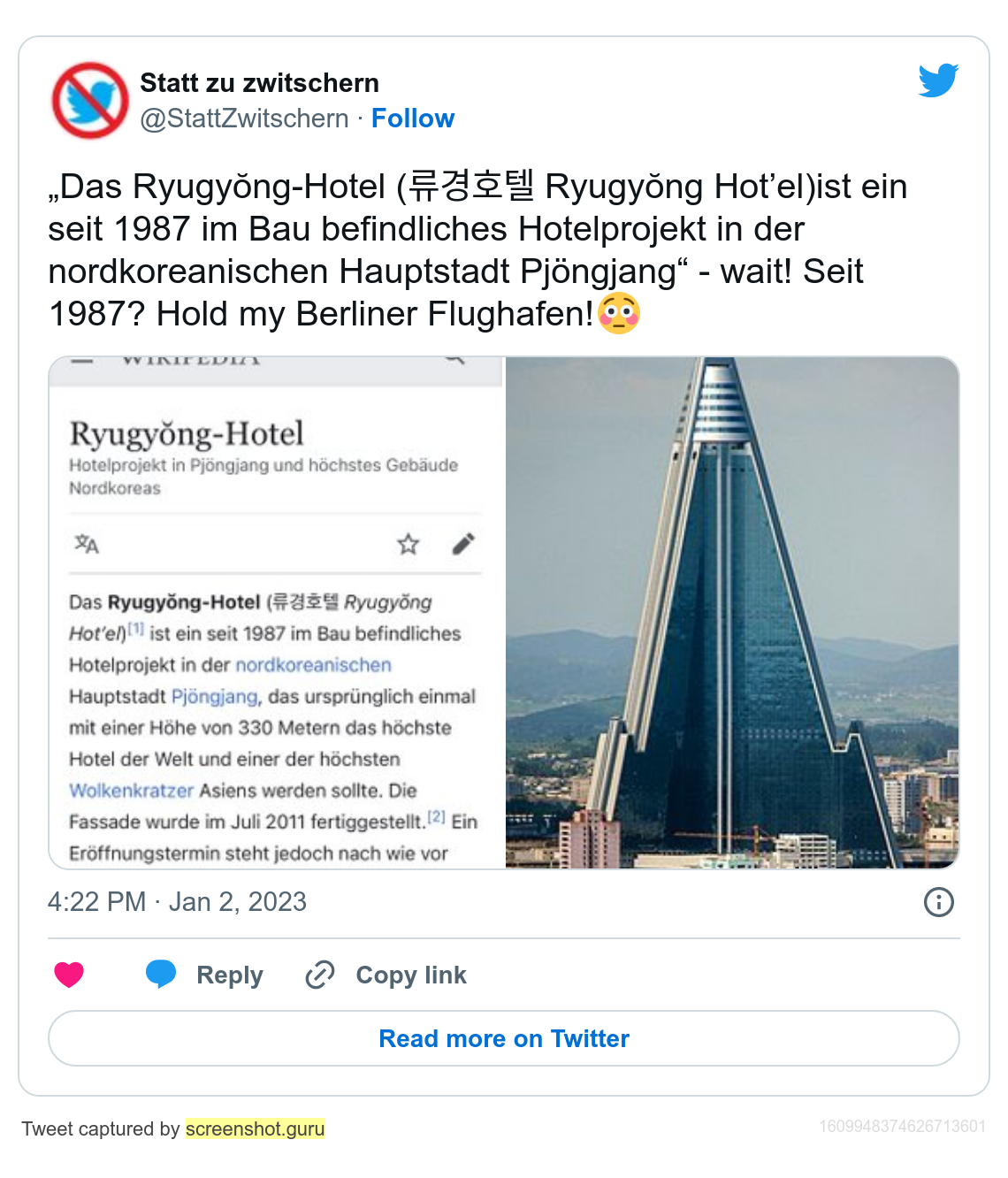Click the Statt zu zwitschern display name
This screenshot has width=1008, height=1178.
(x=260, y=83)
